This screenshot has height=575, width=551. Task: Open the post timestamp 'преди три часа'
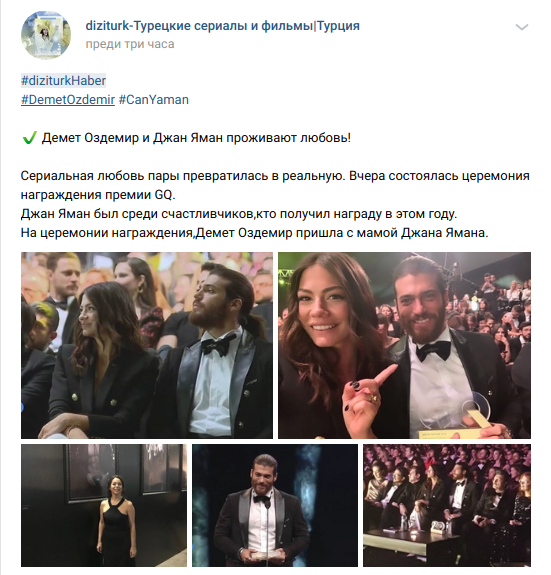(130, 44)
